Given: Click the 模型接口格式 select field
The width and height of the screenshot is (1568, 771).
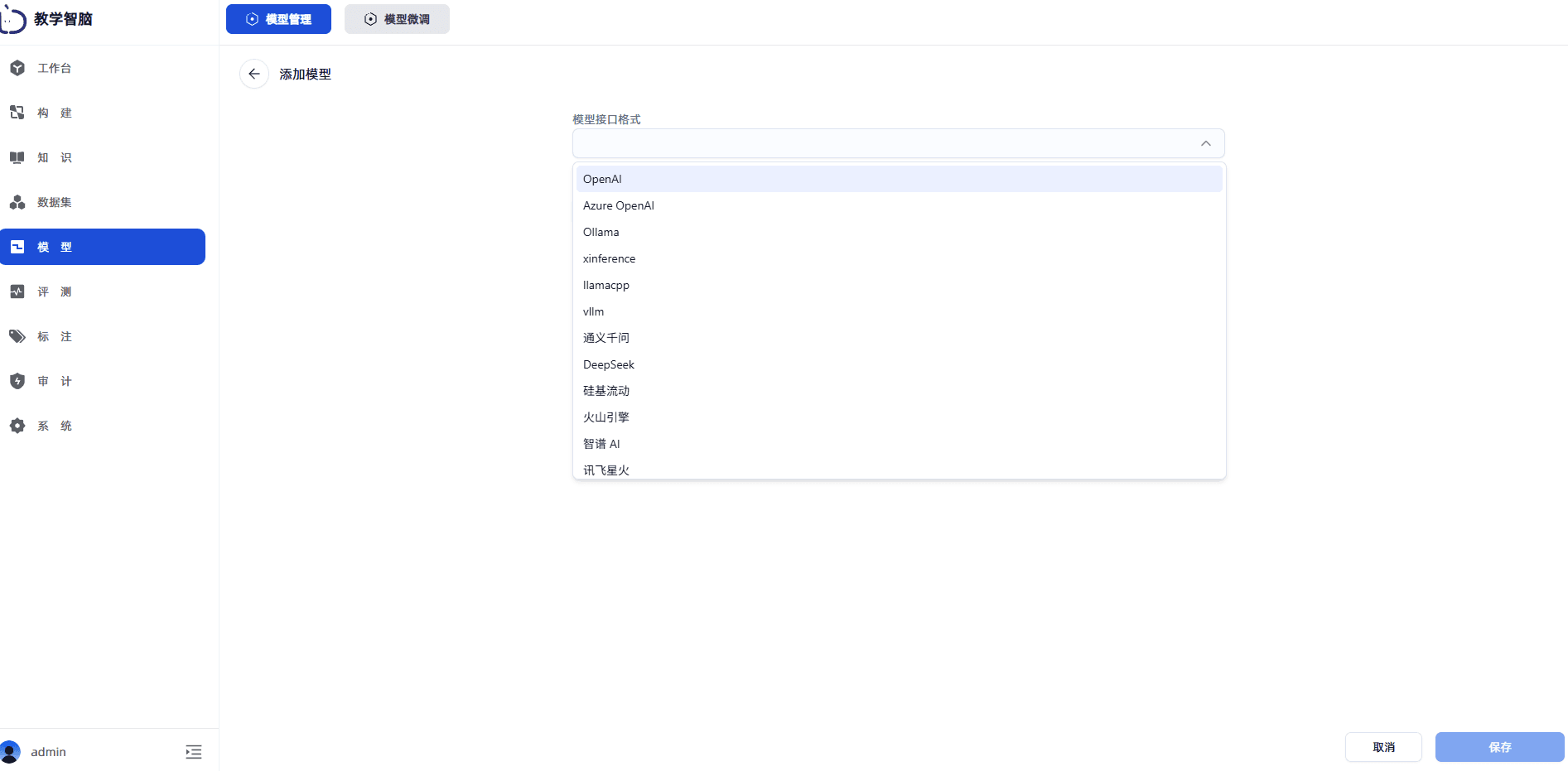Looking at the screenshot, I should click(899, 143).
